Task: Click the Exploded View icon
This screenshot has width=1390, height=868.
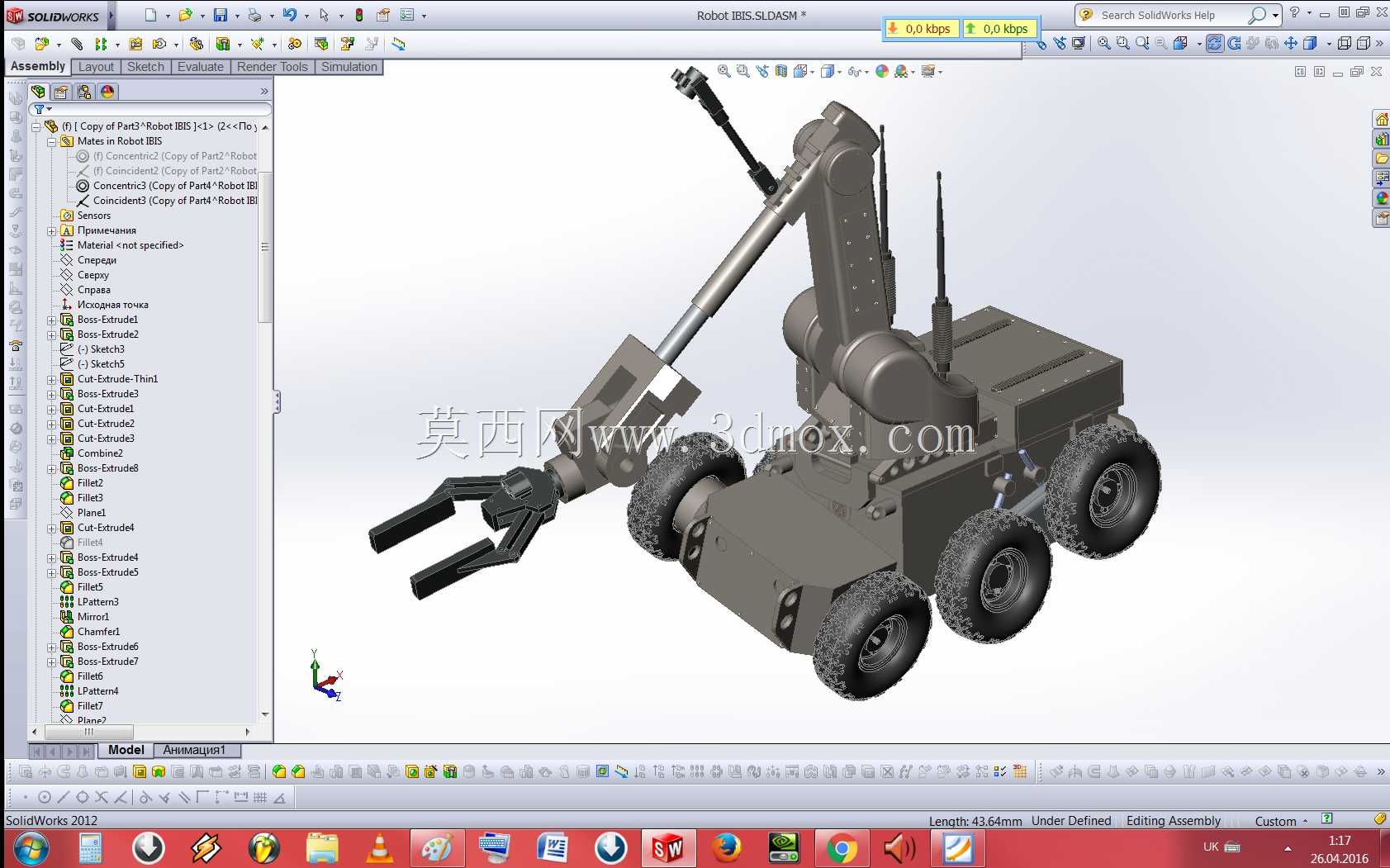Action: 348,44
